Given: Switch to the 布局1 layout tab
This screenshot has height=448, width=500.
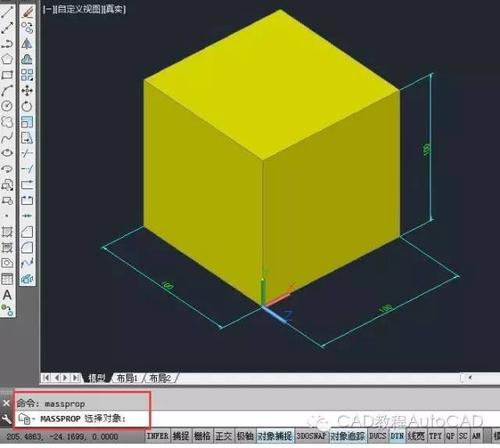Looking at the screenshot, I should (x=127, y=378).
